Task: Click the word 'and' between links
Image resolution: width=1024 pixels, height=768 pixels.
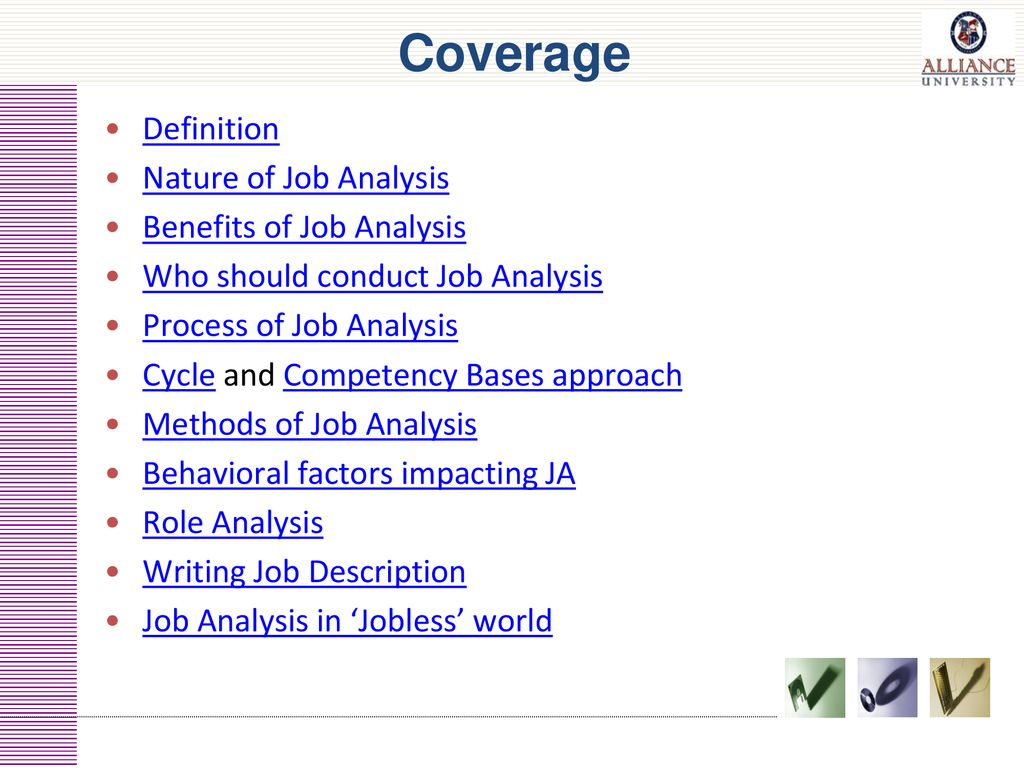Action: pos(249,376)
